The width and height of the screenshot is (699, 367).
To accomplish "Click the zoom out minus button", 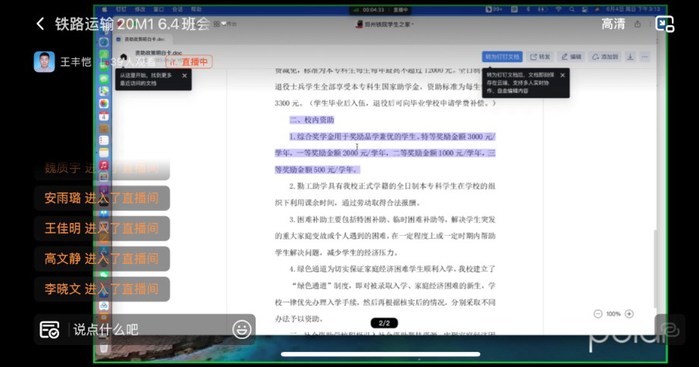I will point(598,314).
